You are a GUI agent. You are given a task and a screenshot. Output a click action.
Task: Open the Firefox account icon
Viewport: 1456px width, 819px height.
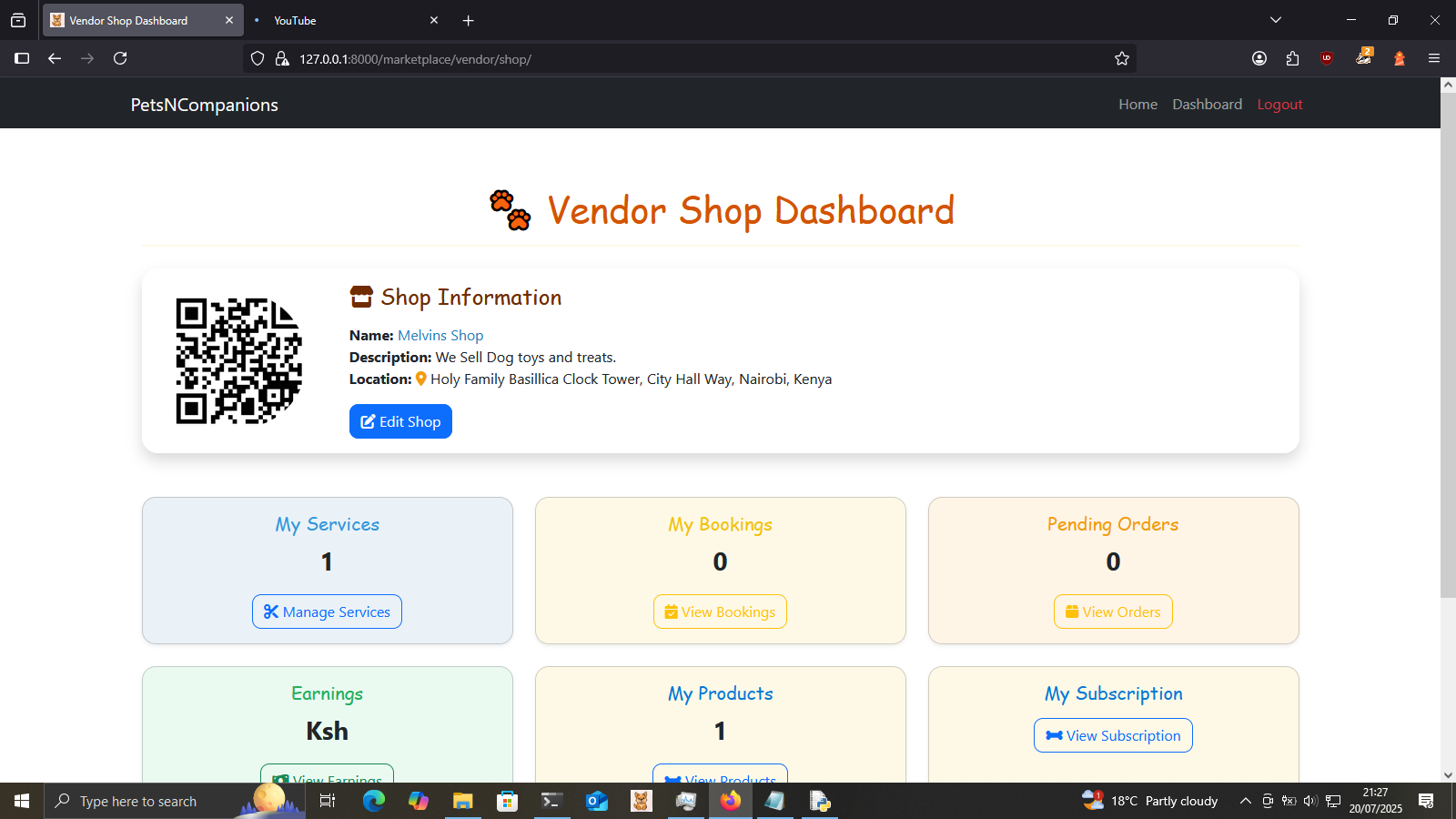coord(1259,58)
